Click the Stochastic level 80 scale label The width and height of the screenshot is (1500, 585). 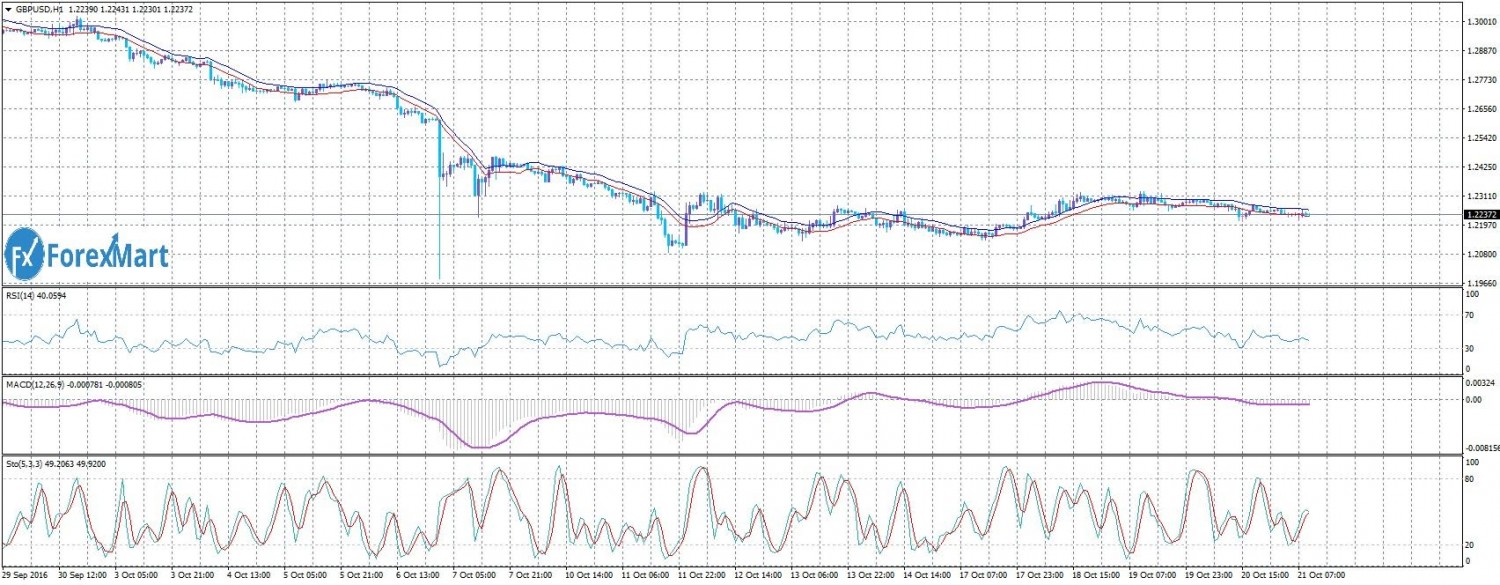pos(1470,480)
